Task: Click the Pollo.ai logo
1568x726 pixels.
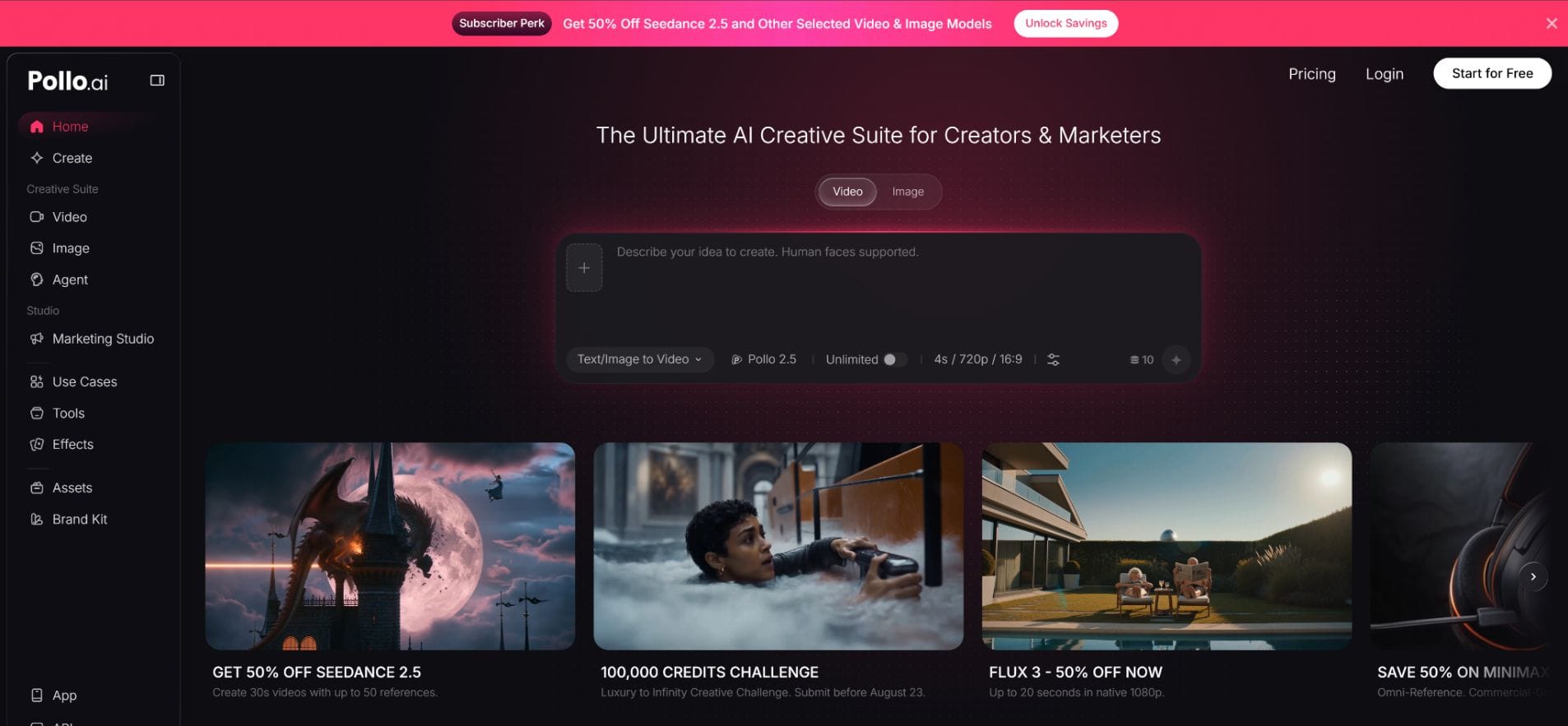Action: (x=67, y=81)
